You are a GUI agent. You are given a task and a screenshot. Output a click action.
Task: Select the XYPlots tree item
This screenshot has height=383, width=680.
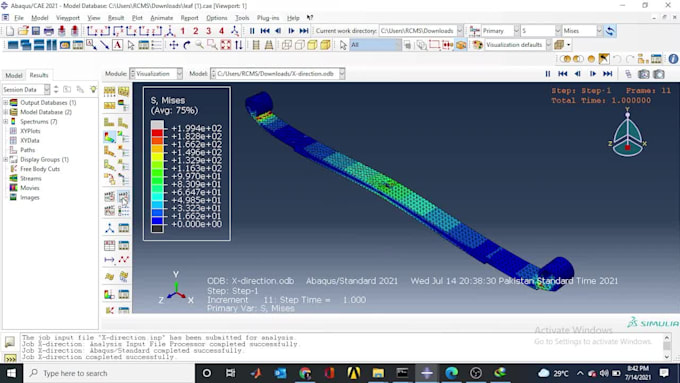(x=30, y=131)
